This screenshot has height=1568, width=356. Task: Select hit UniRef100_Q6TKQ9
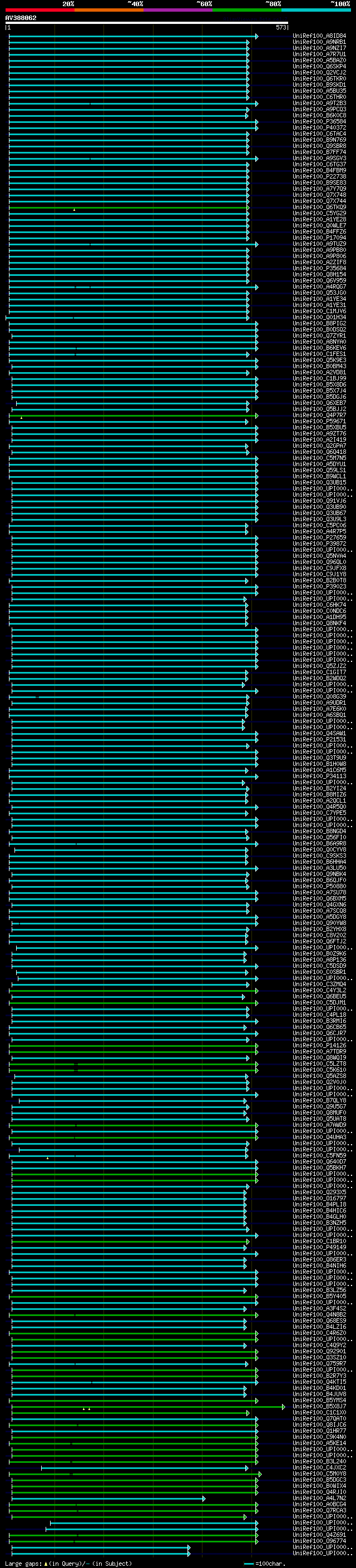pyautogui.click(x=319, y=207)
